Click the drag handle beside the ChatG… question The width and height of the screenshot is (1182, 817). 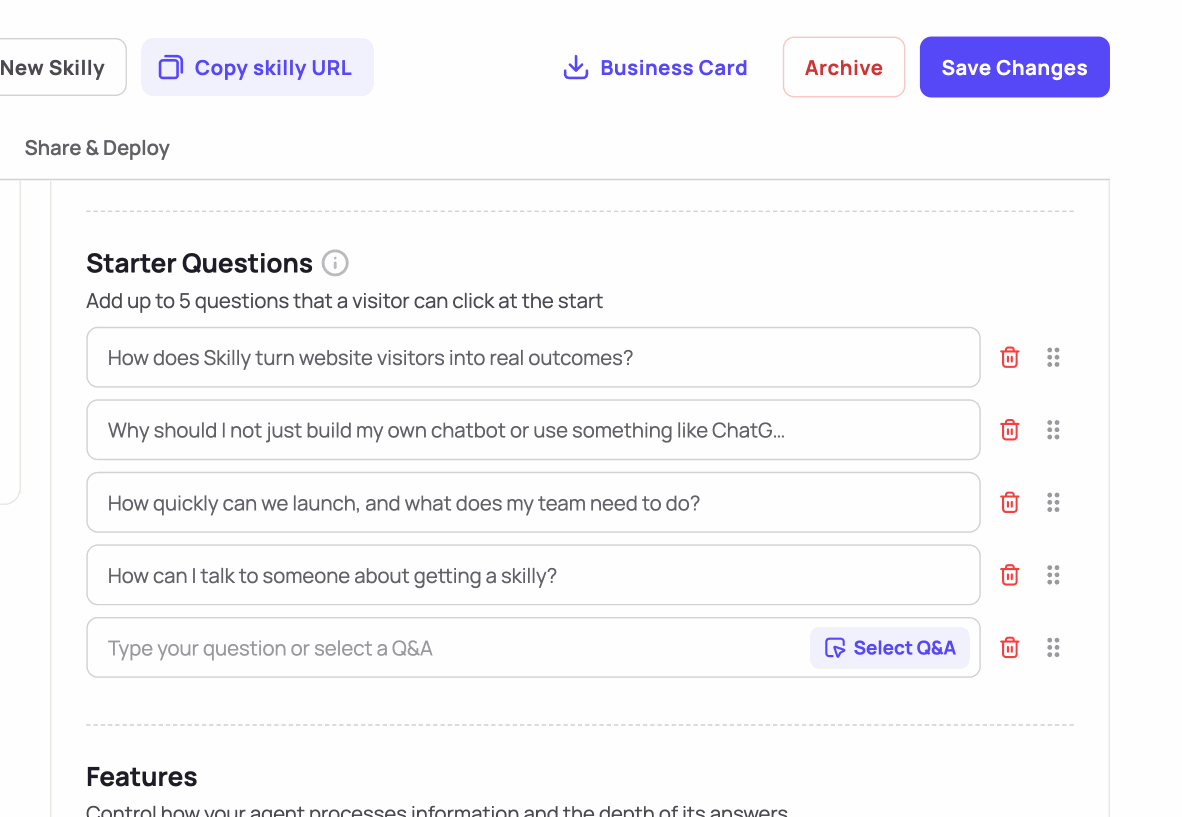coord(1053,430)
